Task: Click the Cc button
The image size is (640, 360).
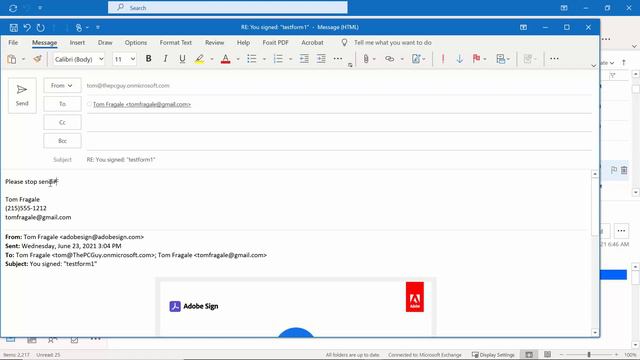Action: [x=62, y=122]
